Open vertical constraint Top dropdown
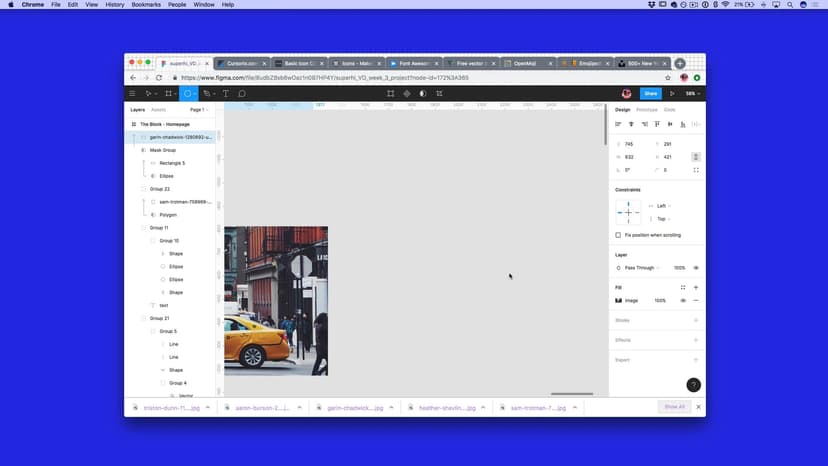Image resolution: width=828 pixels, height=466 pixels. (663, 219)
